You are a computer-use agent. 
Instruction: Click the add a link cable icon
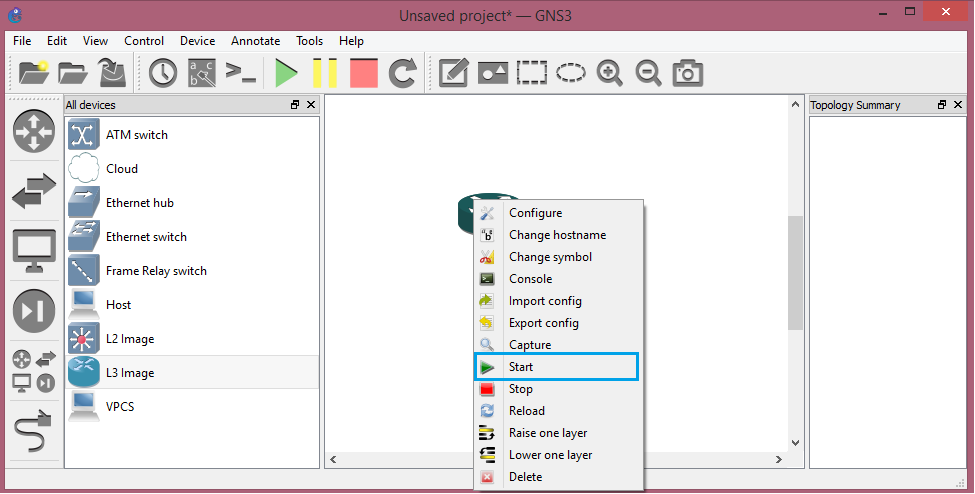(x=34, y=431)
